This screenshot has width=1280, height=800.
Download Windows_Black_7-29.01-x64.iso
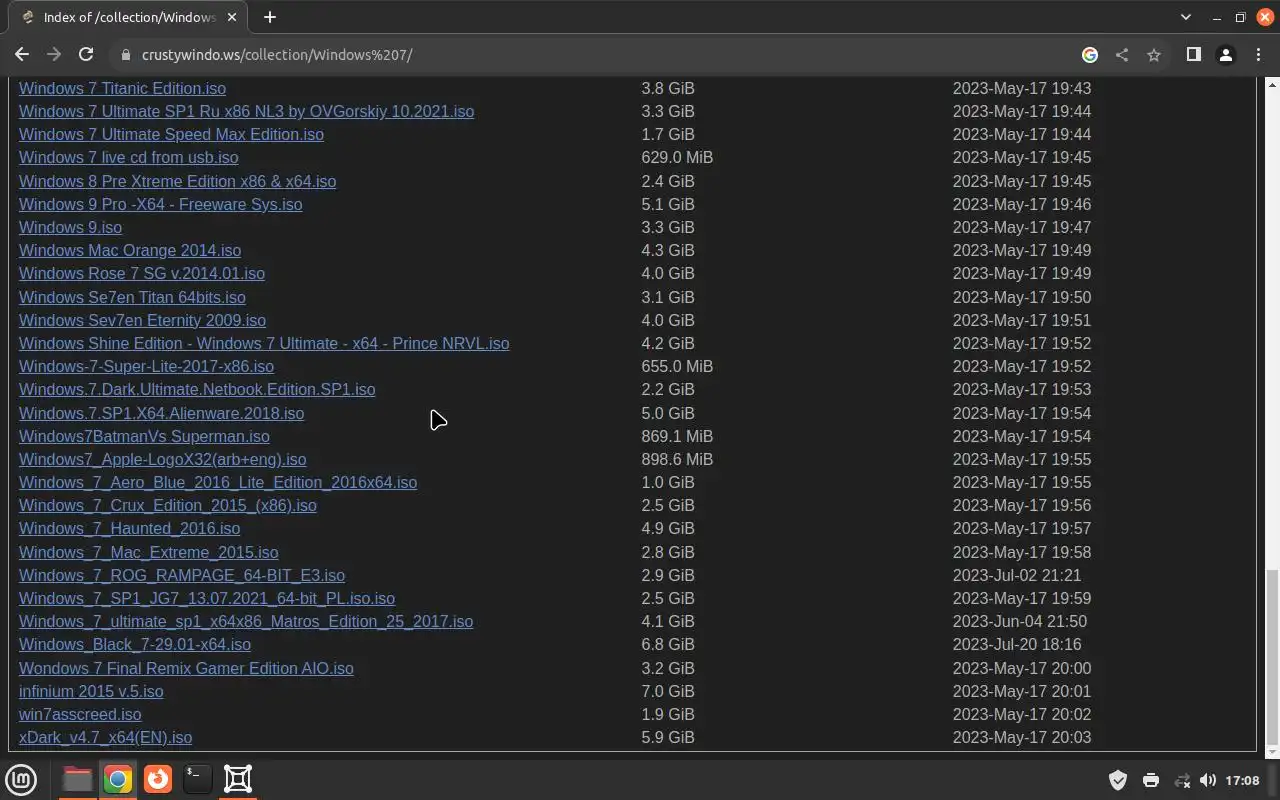coord(135,644)
